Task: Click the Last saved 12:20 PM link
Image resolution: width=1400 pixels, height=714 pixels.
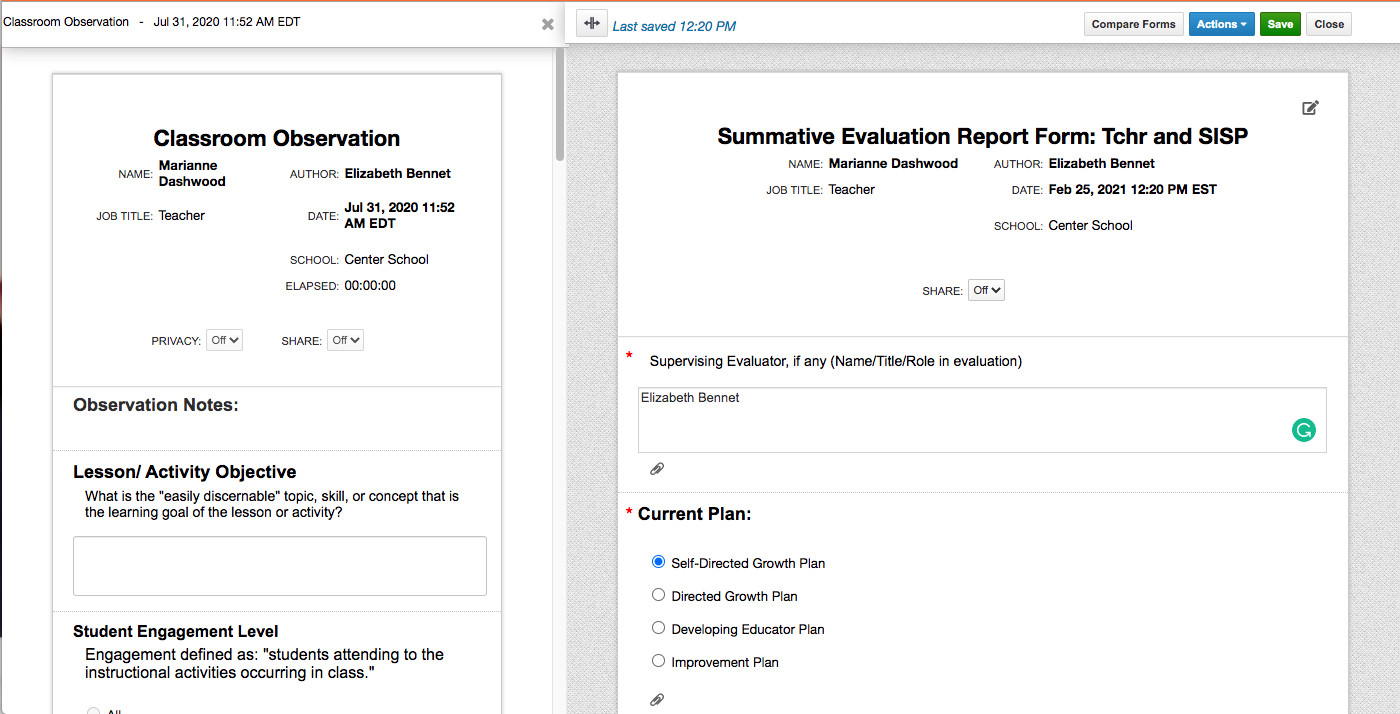Action: click(674, 26)
